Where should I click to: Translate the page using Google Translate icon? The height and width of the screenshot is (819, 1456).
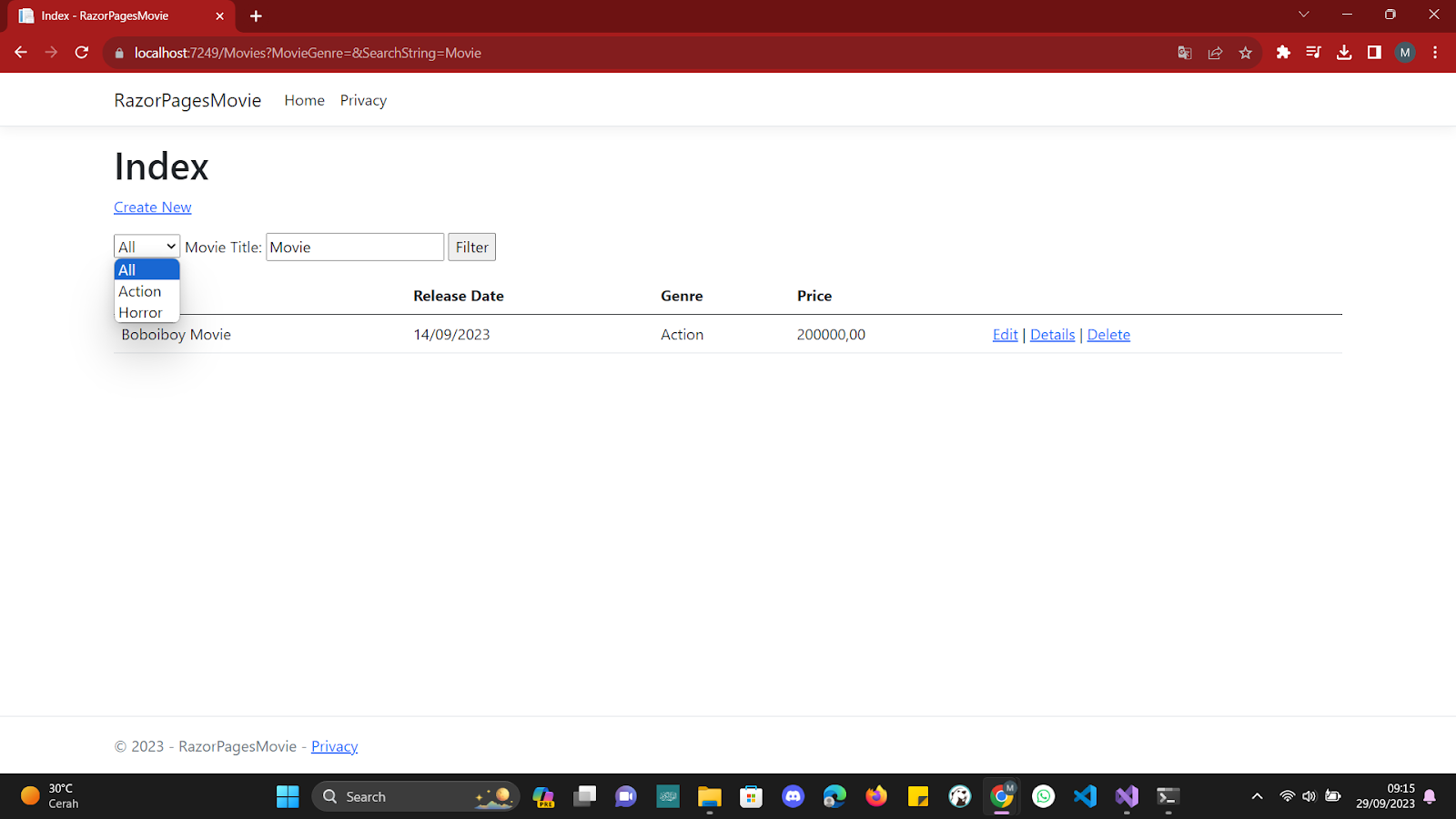click(1184, 53)
